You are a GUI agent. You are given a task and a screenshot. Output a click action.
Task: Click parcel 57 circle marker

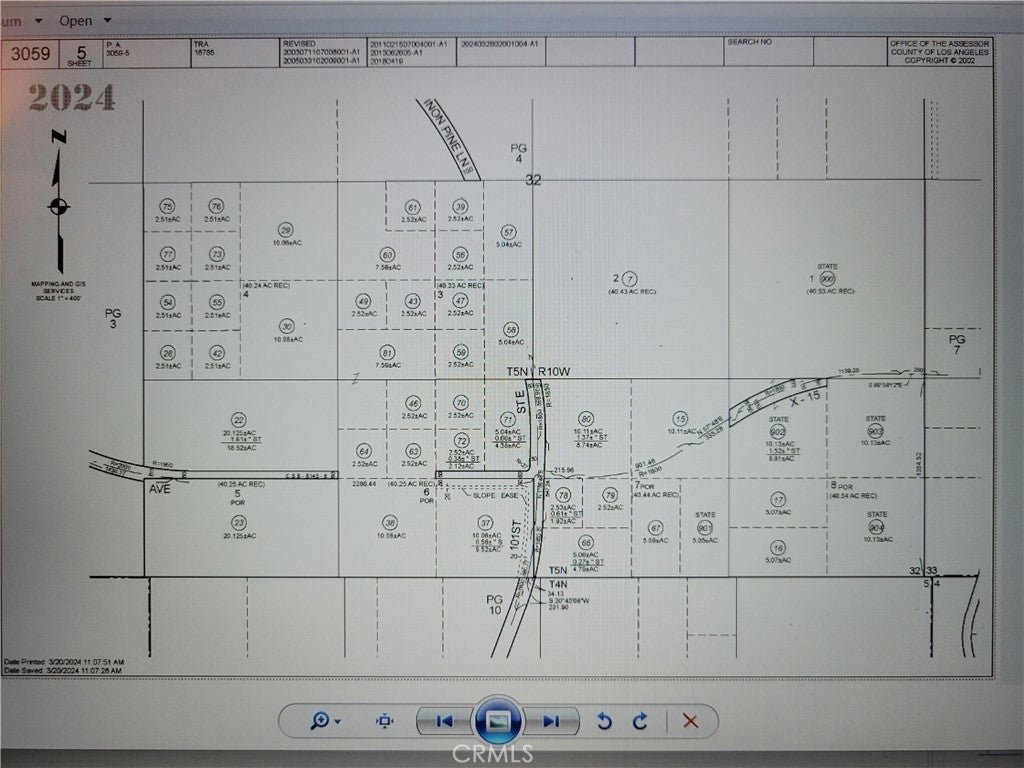[x=509, y=231]
